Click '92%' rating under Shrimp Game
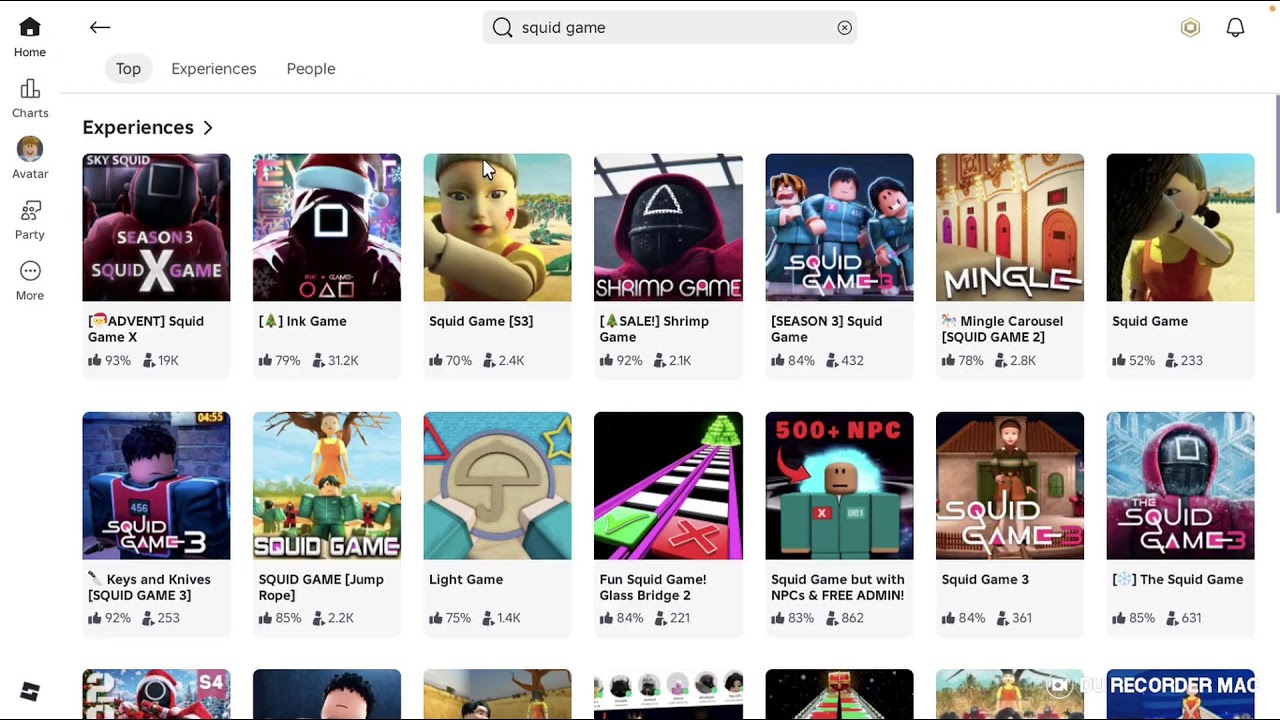The image size is (1280, 720). [629, 361]
